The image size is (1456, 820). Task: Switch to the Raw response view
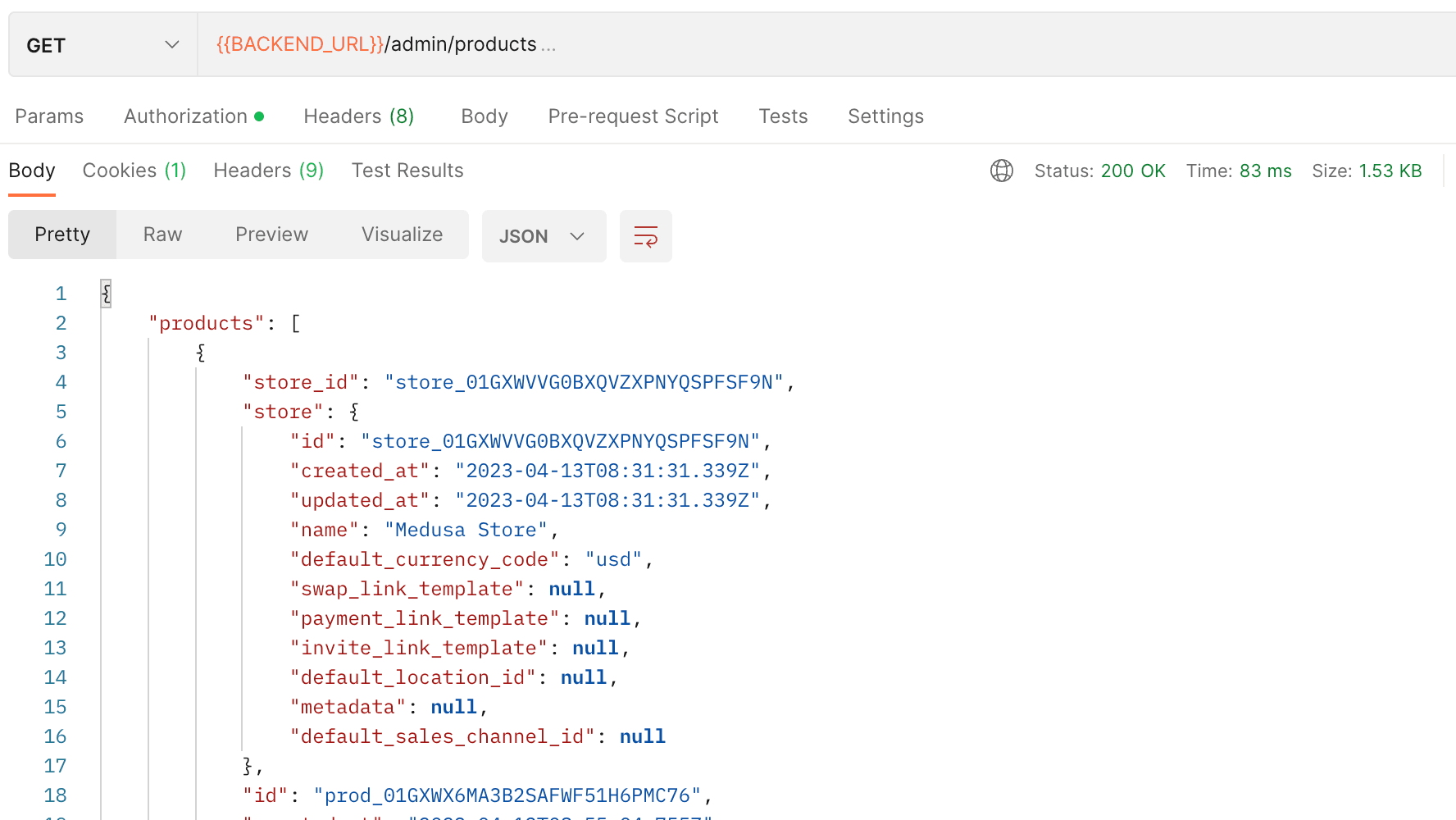pos(162,234)
